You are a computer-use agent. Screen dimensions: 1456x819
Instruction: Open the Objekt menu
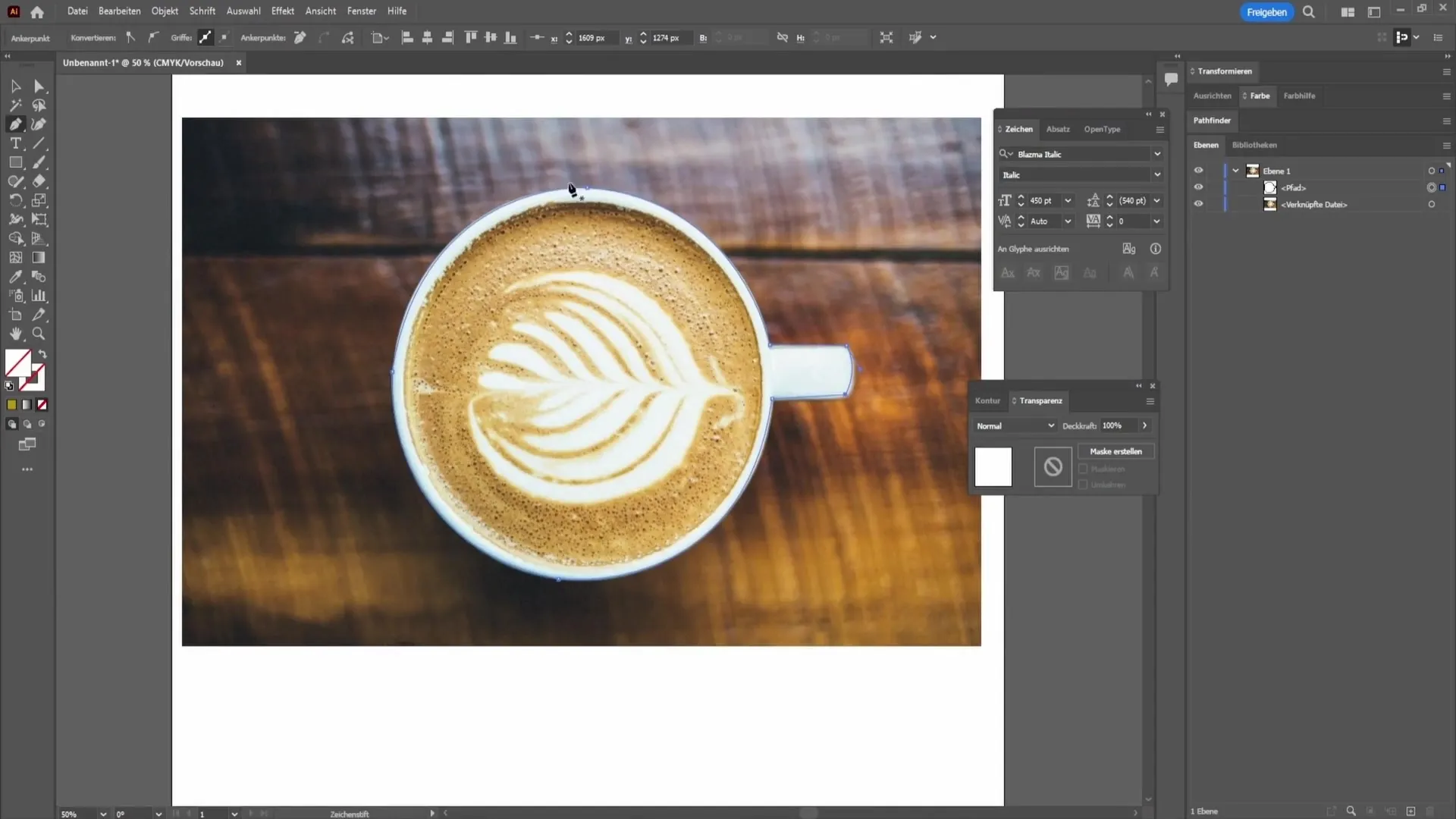pos(165,11)
